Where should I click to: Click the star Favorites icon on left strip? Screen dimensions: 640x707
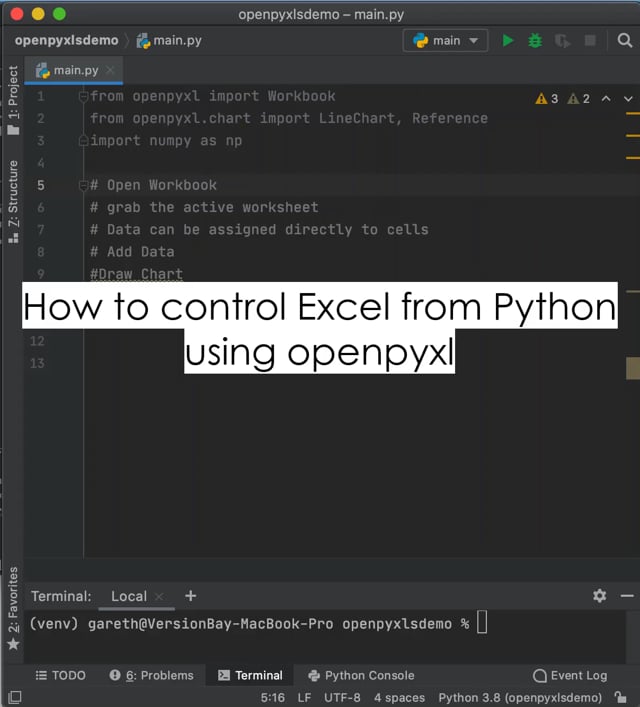[13, 644]
